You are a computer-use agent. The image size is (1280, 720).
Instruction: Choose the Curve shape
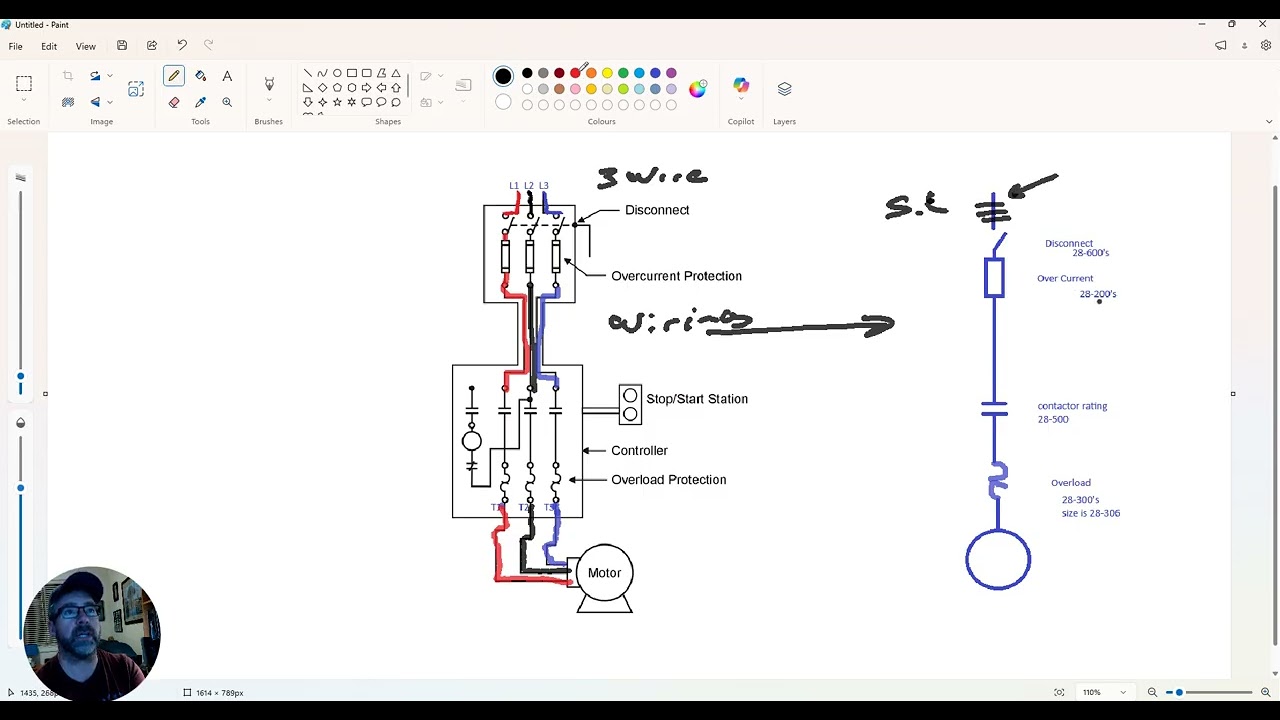tap(322, 73)
